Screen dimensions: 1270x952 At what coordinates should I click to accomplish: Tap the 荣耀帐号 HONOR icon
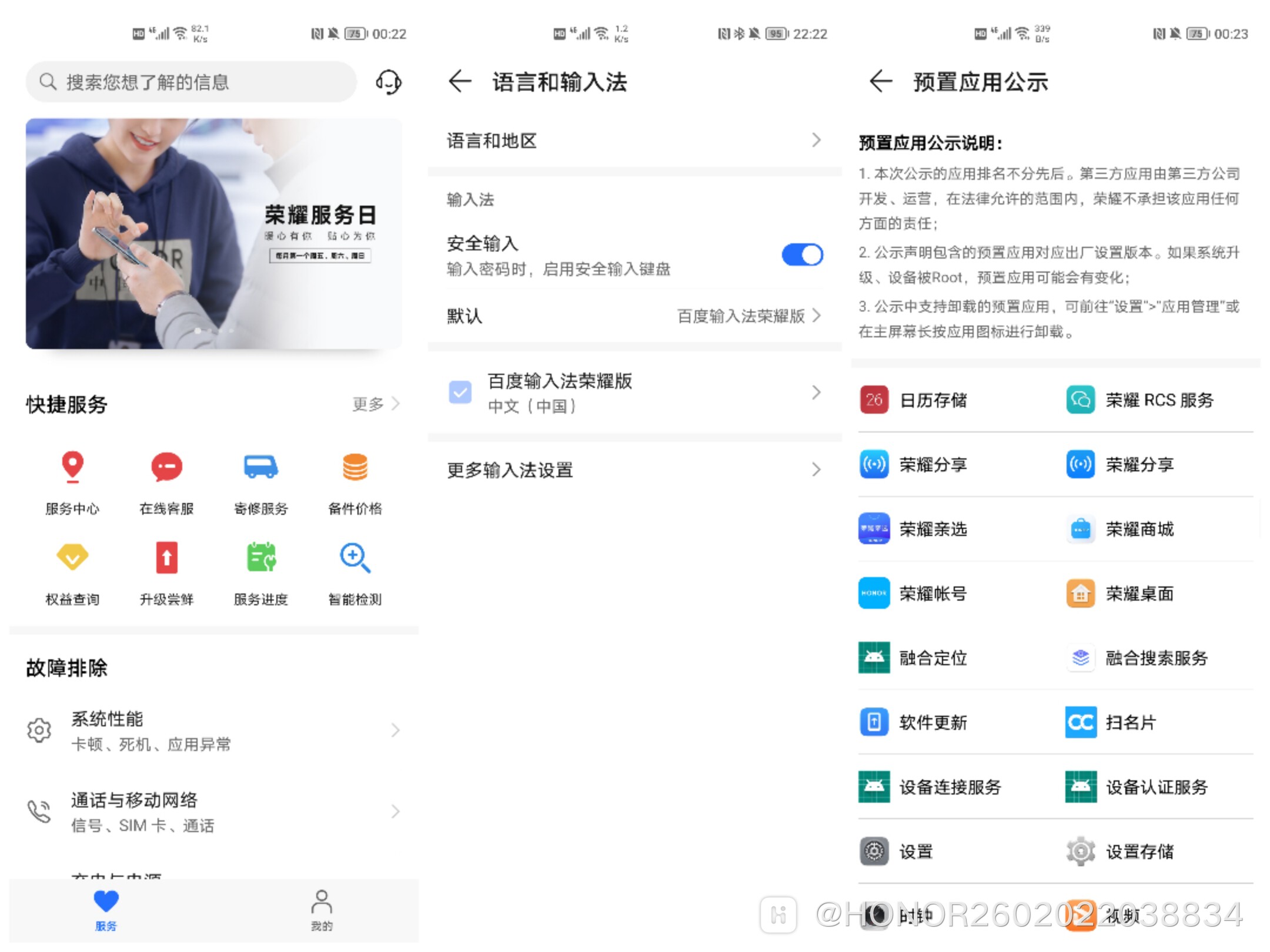(x=874, y=594)
